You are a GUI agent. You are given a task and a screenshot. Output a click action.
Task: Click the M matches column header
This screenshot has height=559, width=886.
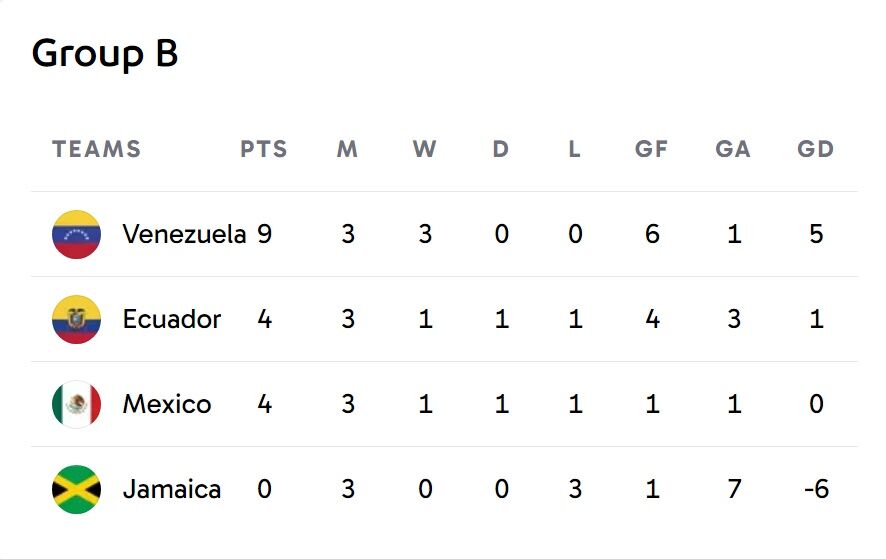point(347,150)
